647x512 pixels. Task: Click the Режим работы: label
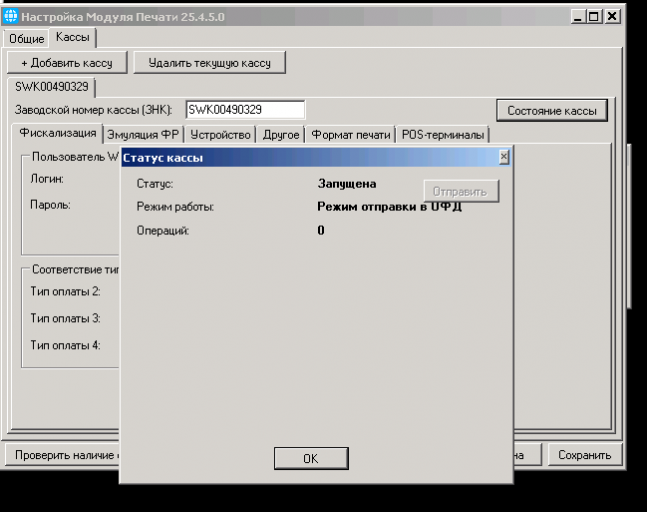[x=175, y=206]
